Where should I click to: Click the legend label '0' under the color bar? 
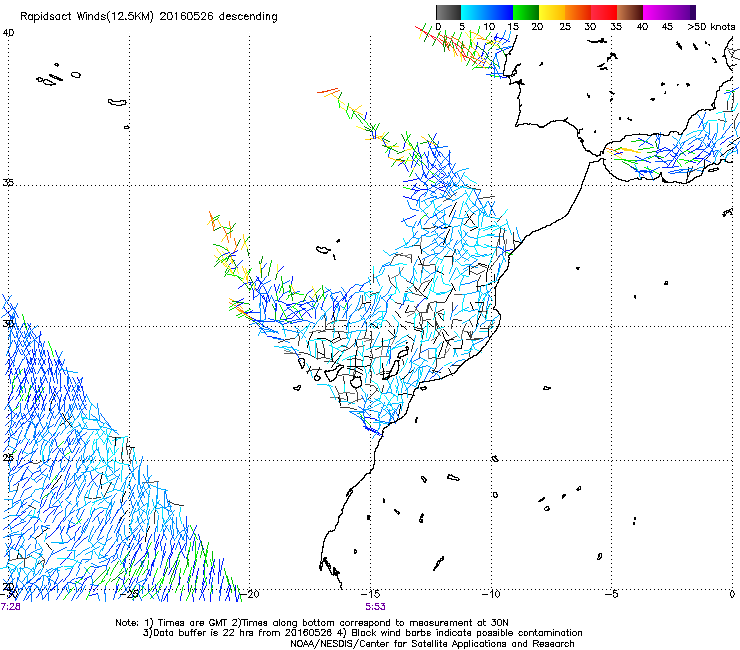tap(438, 26)
